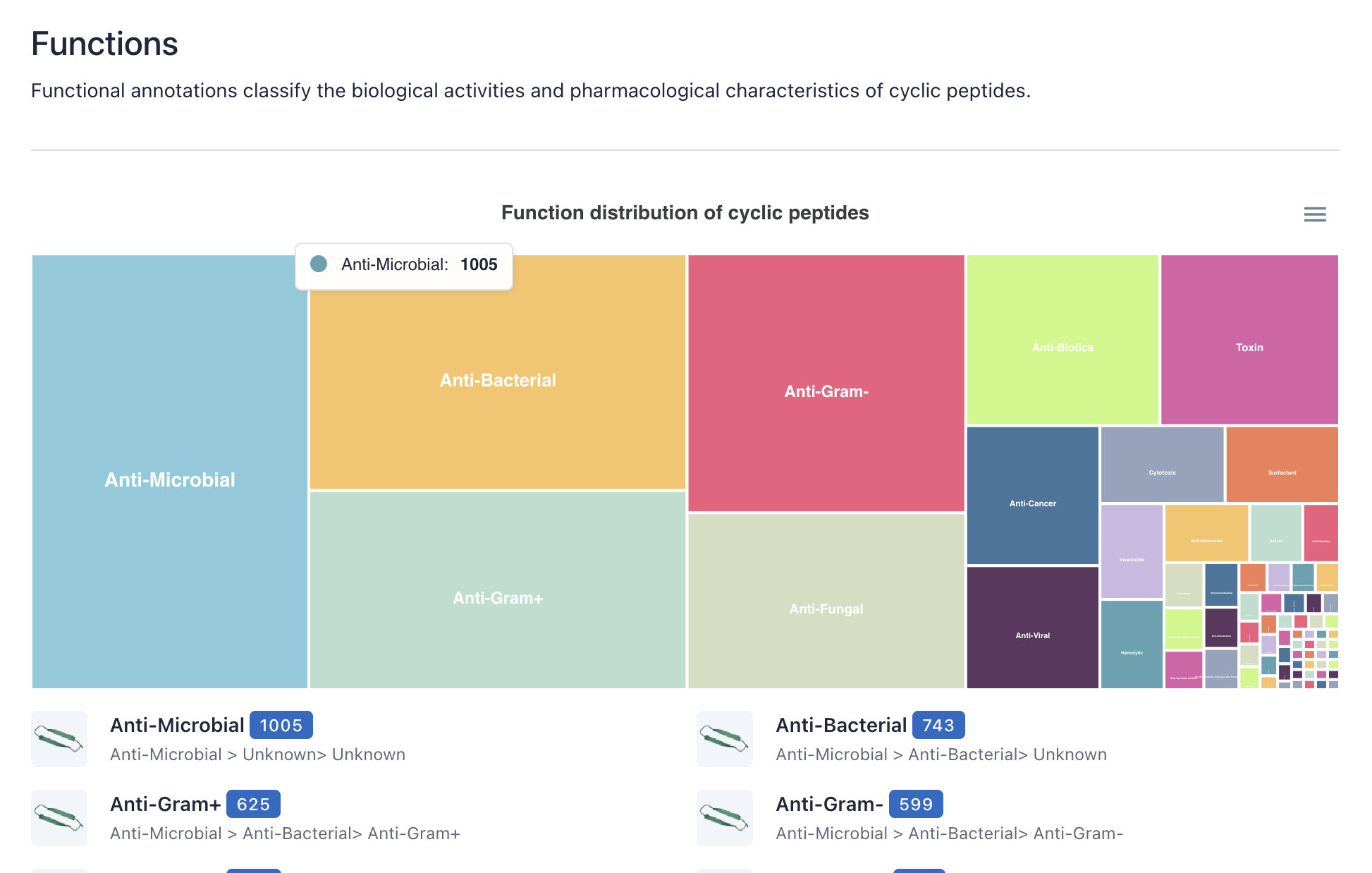
Task: Select the Anti-Biotics treemap block
Action: coord(1062,340)
